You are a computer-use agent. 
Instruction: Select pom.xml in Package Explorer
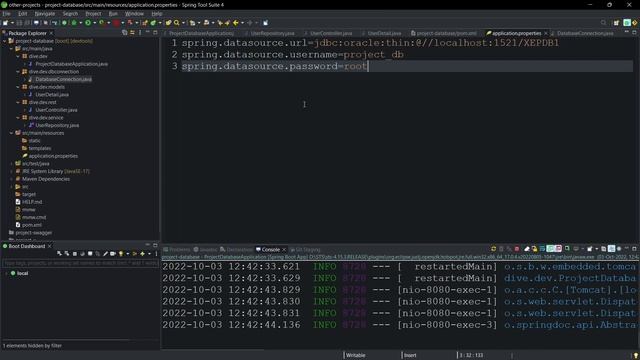coord(31,225)
